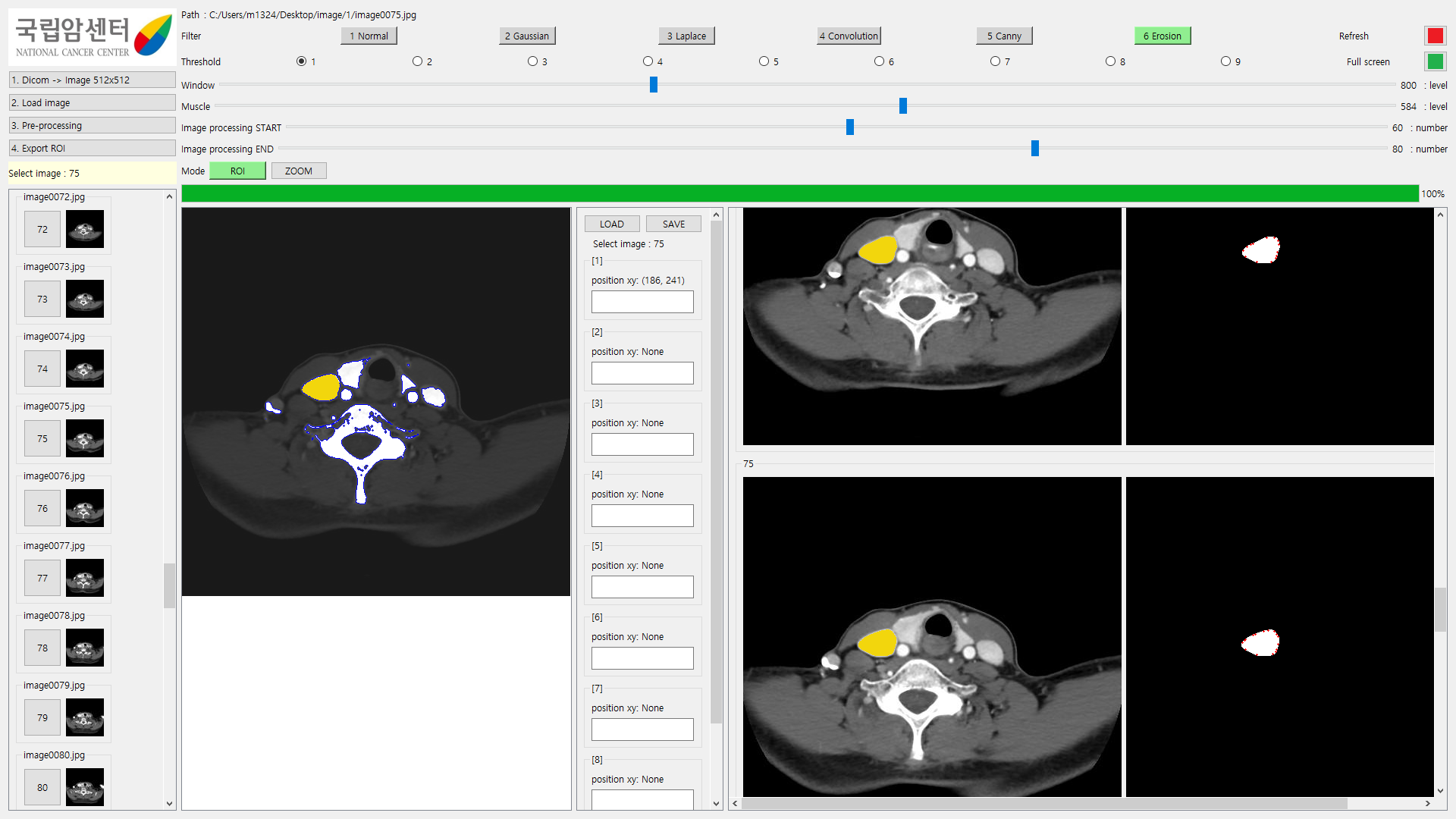This screenshot has height=819, width=1456.
Task: Click the National Cancer Center logo
Action: point(93,36)
